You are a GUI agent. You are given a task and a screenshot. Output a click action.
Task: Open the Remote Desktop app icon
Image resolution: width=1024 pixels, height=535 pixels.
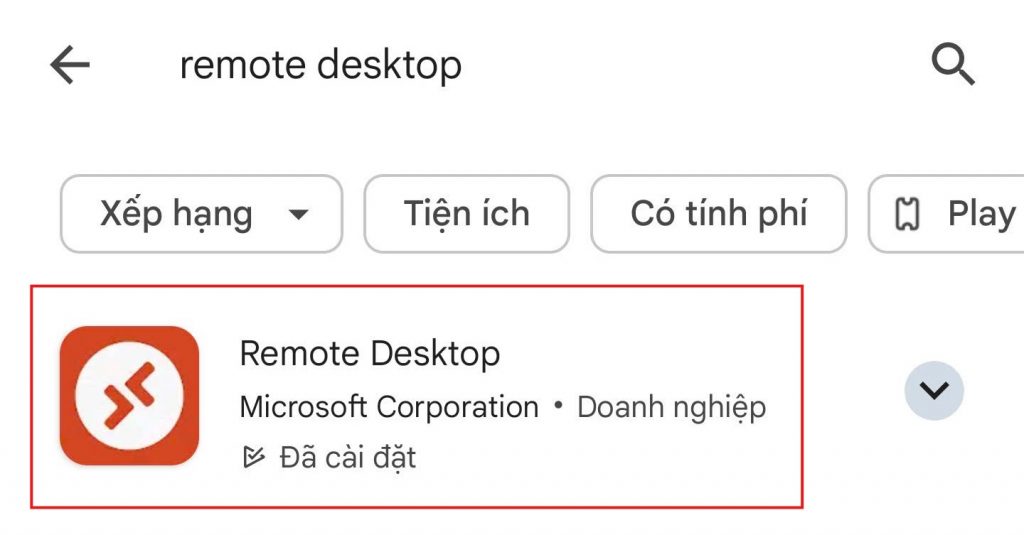pyautogui.click(x=129, y=395)
